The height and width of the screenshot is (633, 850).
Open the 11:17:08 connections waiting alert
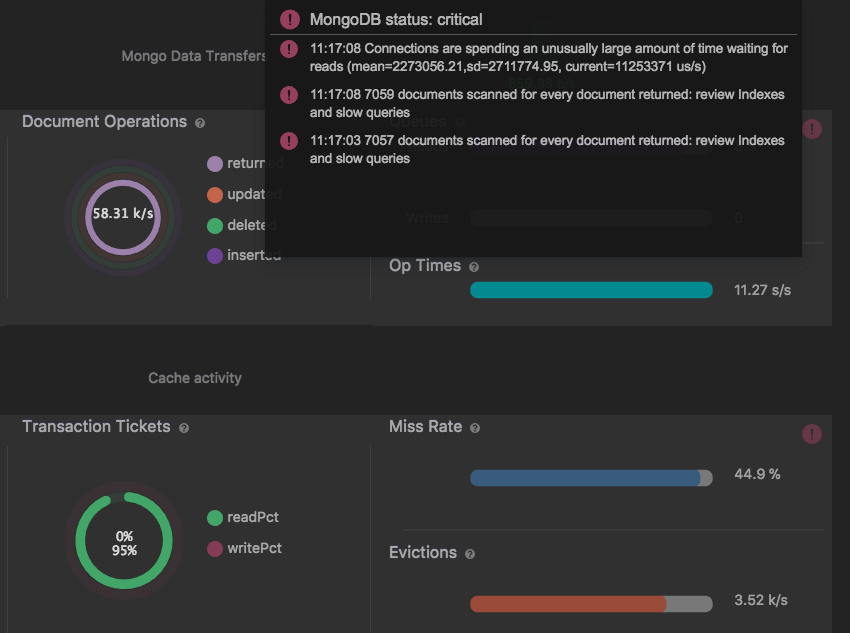coord(548,57)
